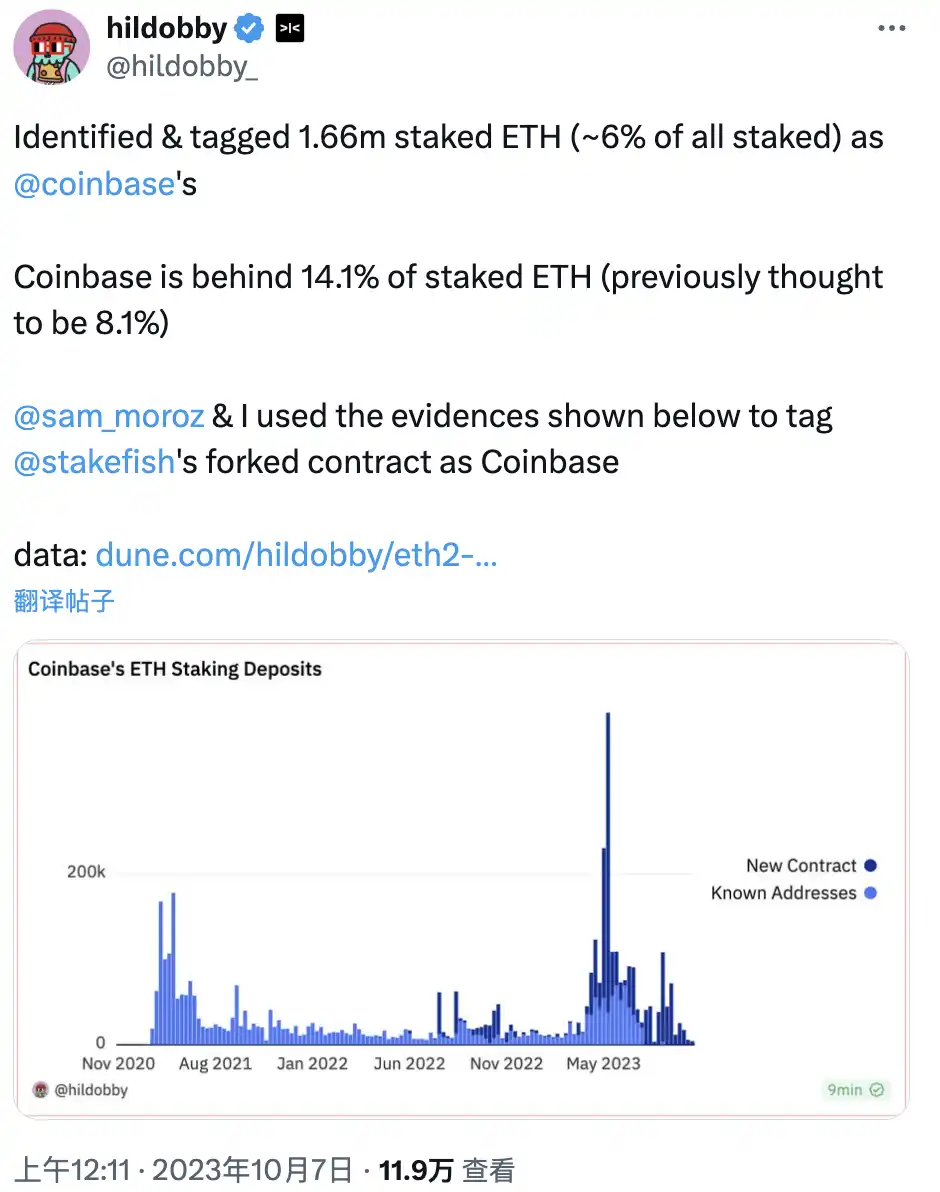Viewport: 940px width, 1192px height.
Task: Click the New Contract legend dot
Action: point(870,866)
